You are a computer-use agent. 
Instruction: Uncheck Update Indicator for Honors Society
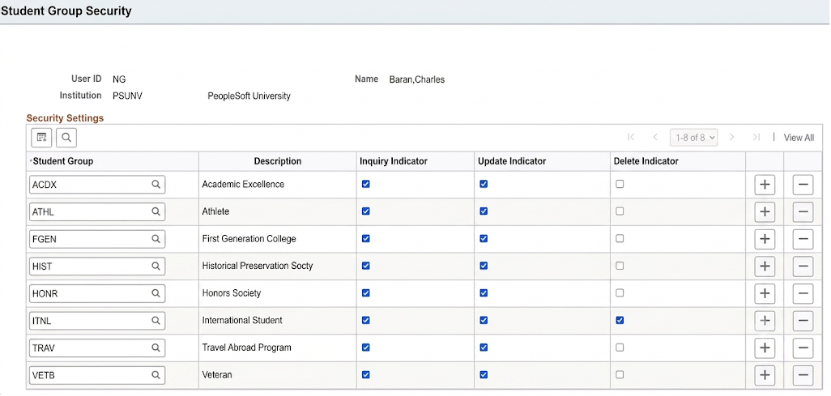483,293
